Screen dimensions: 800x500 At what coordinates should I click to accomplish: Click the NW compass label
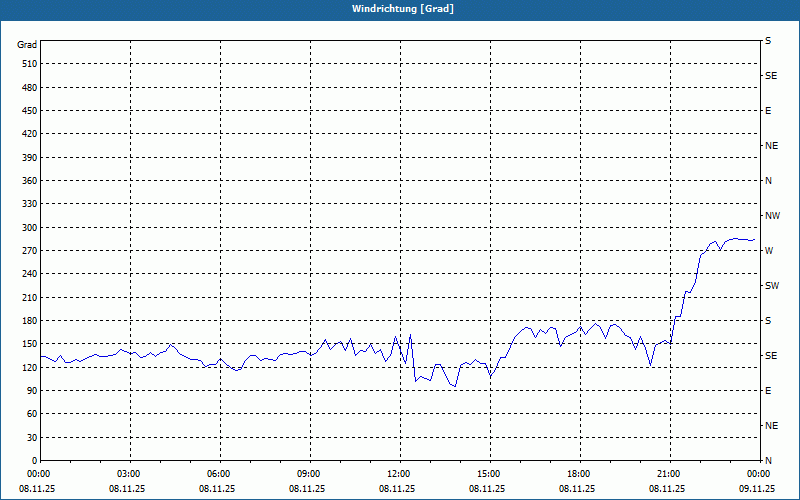click(772, 216)
